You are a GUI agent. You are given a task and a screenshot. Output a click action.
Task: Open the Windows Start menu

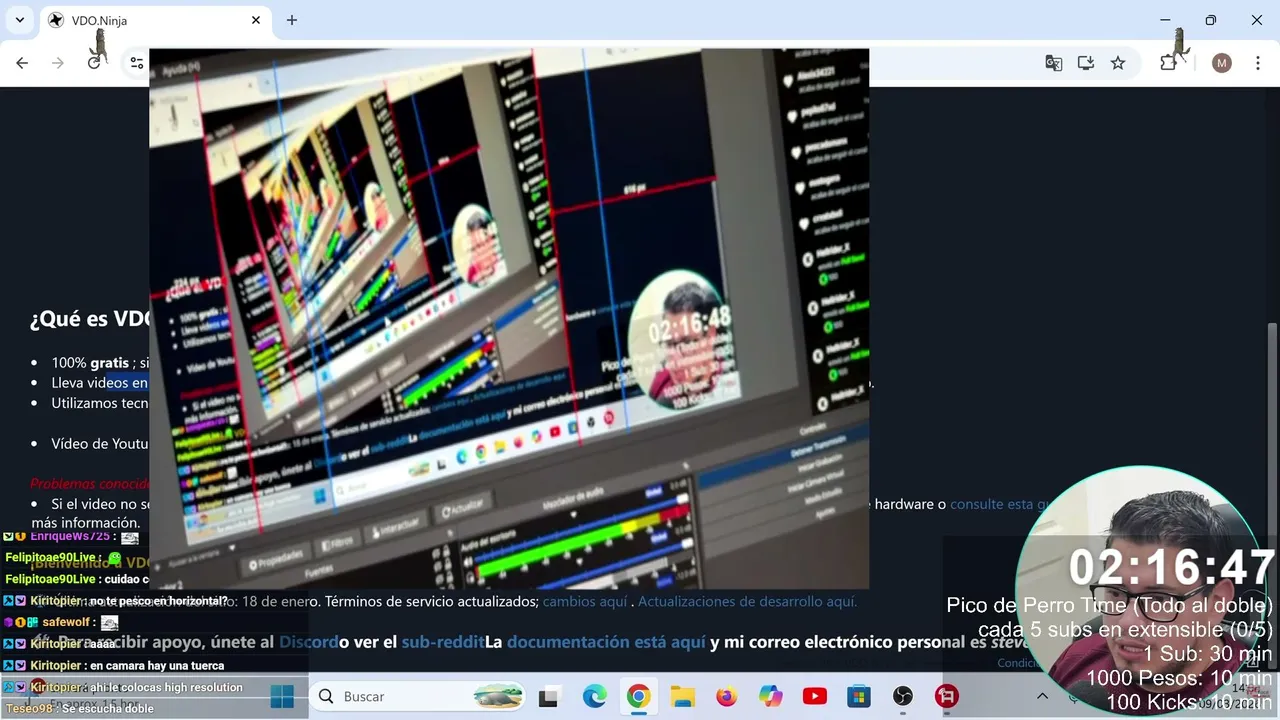click(282, 696)
